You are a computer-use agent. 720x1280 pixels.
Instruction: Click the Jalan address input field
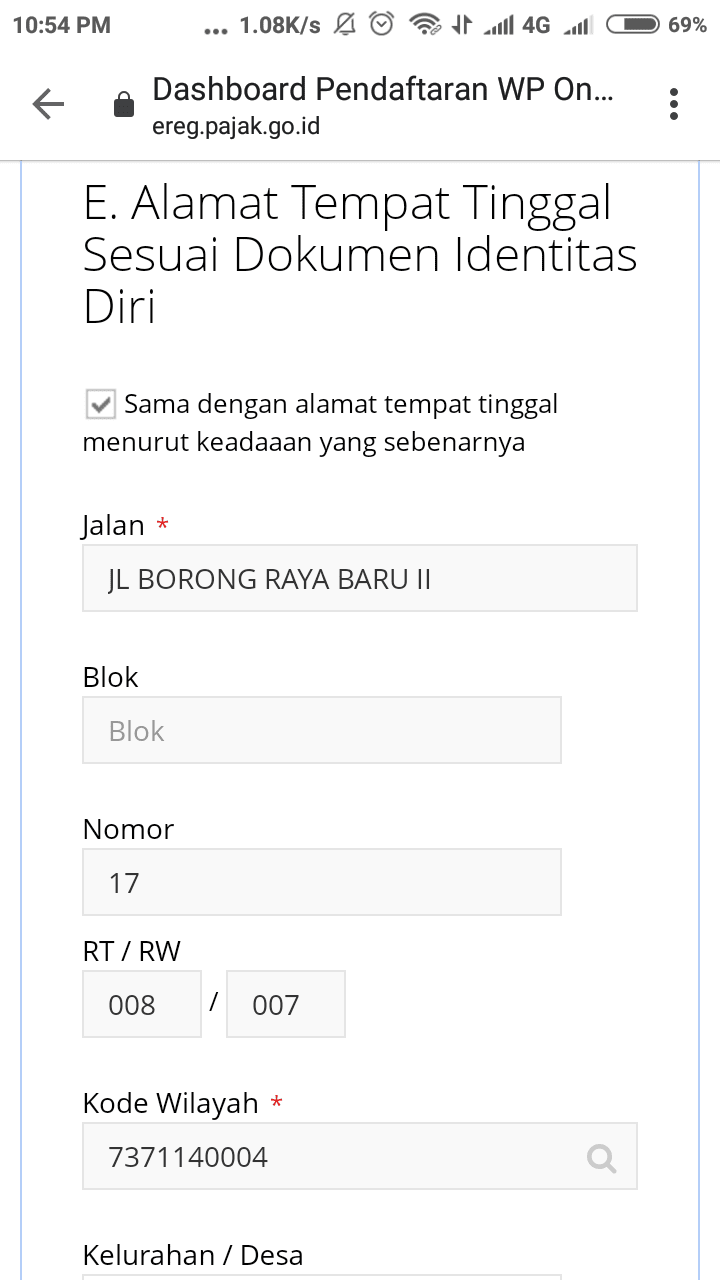(360, 578)
